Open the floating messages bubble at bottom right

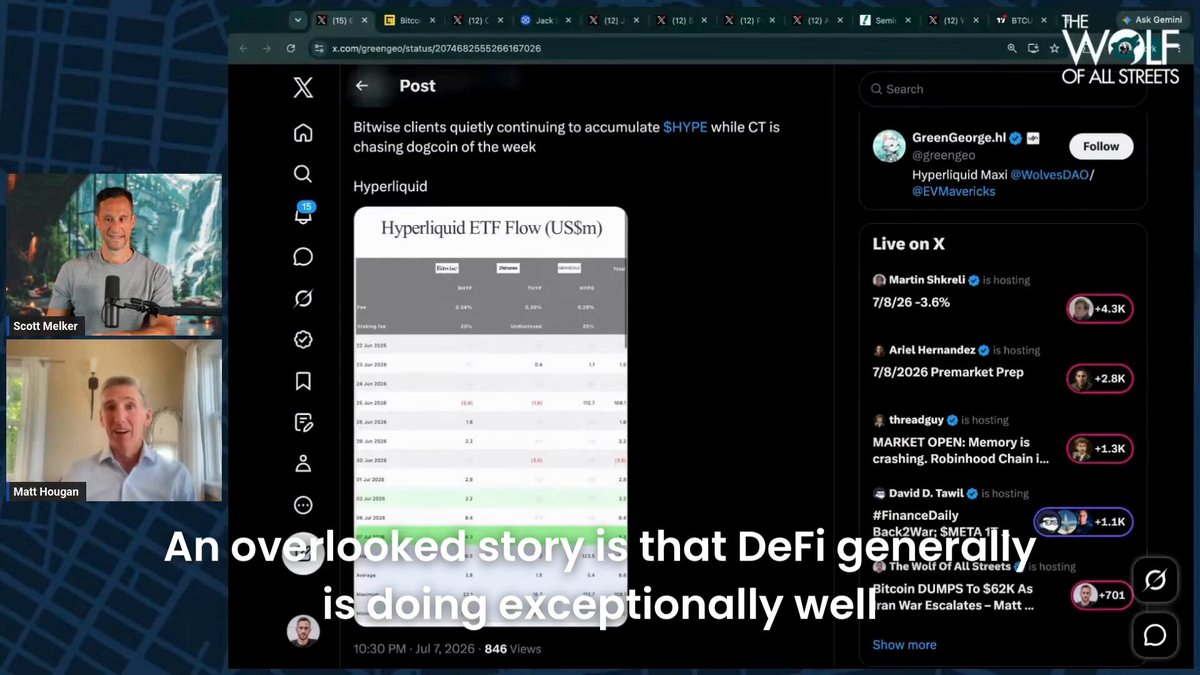coord(1155,635)
